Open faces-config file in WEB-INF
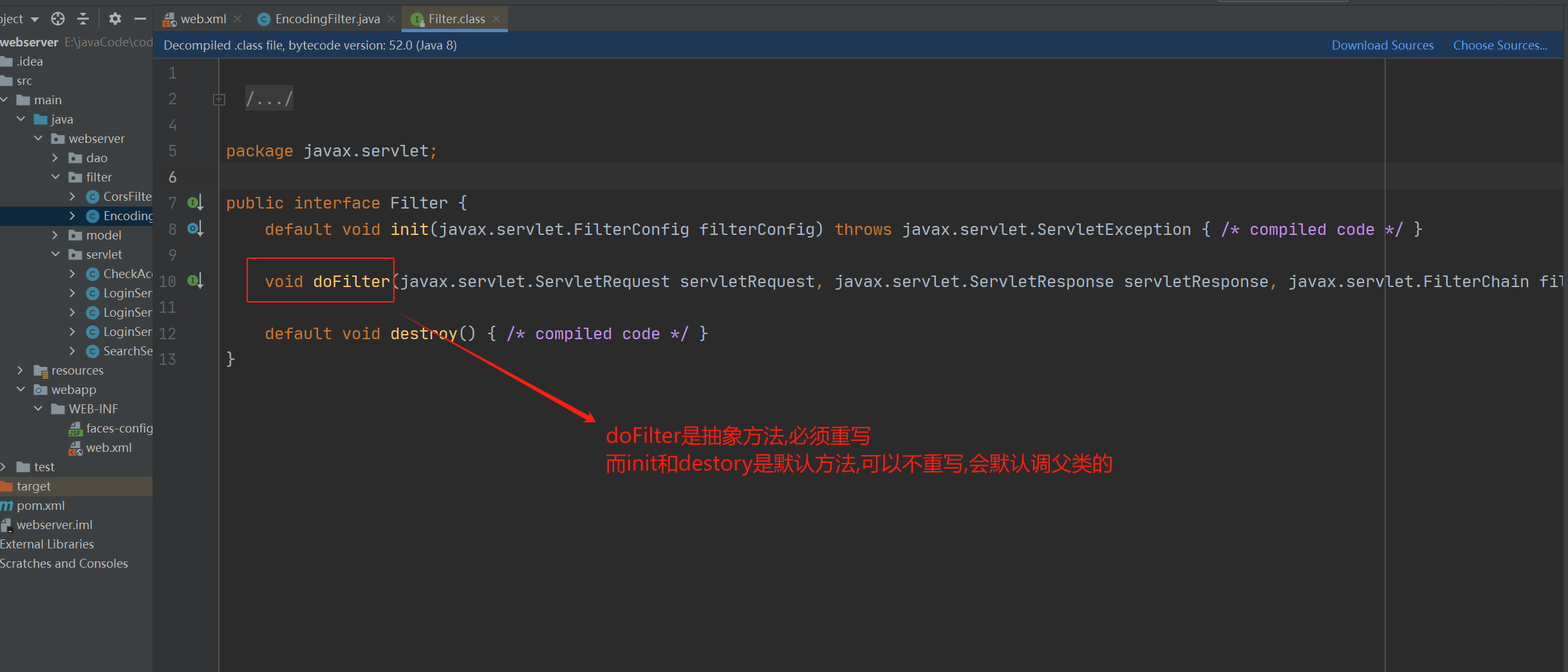The height and width of the screenshot is (672, 1568). pos(111,428)
